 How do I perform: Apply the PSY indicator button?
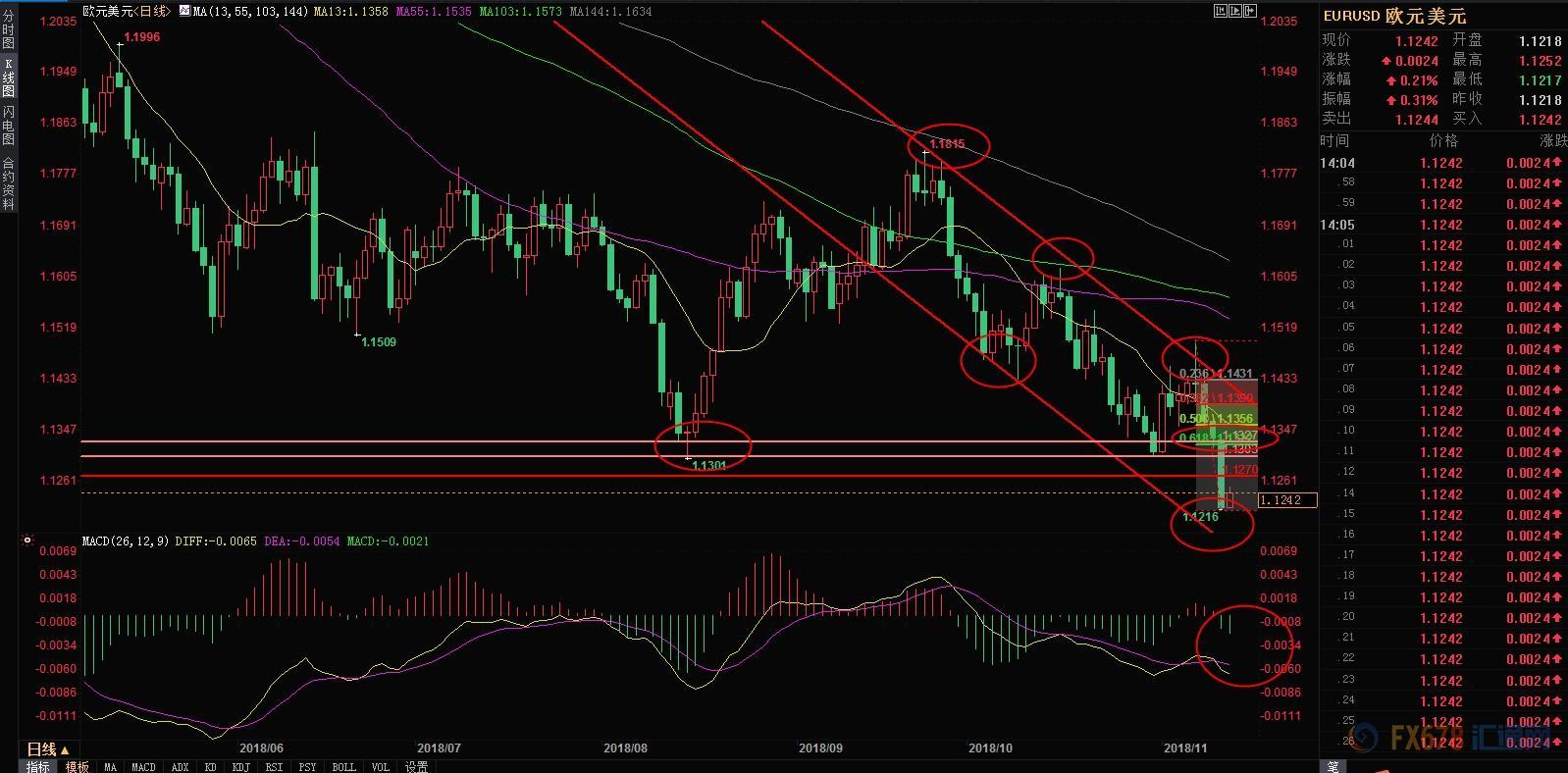tap(307, 767)
